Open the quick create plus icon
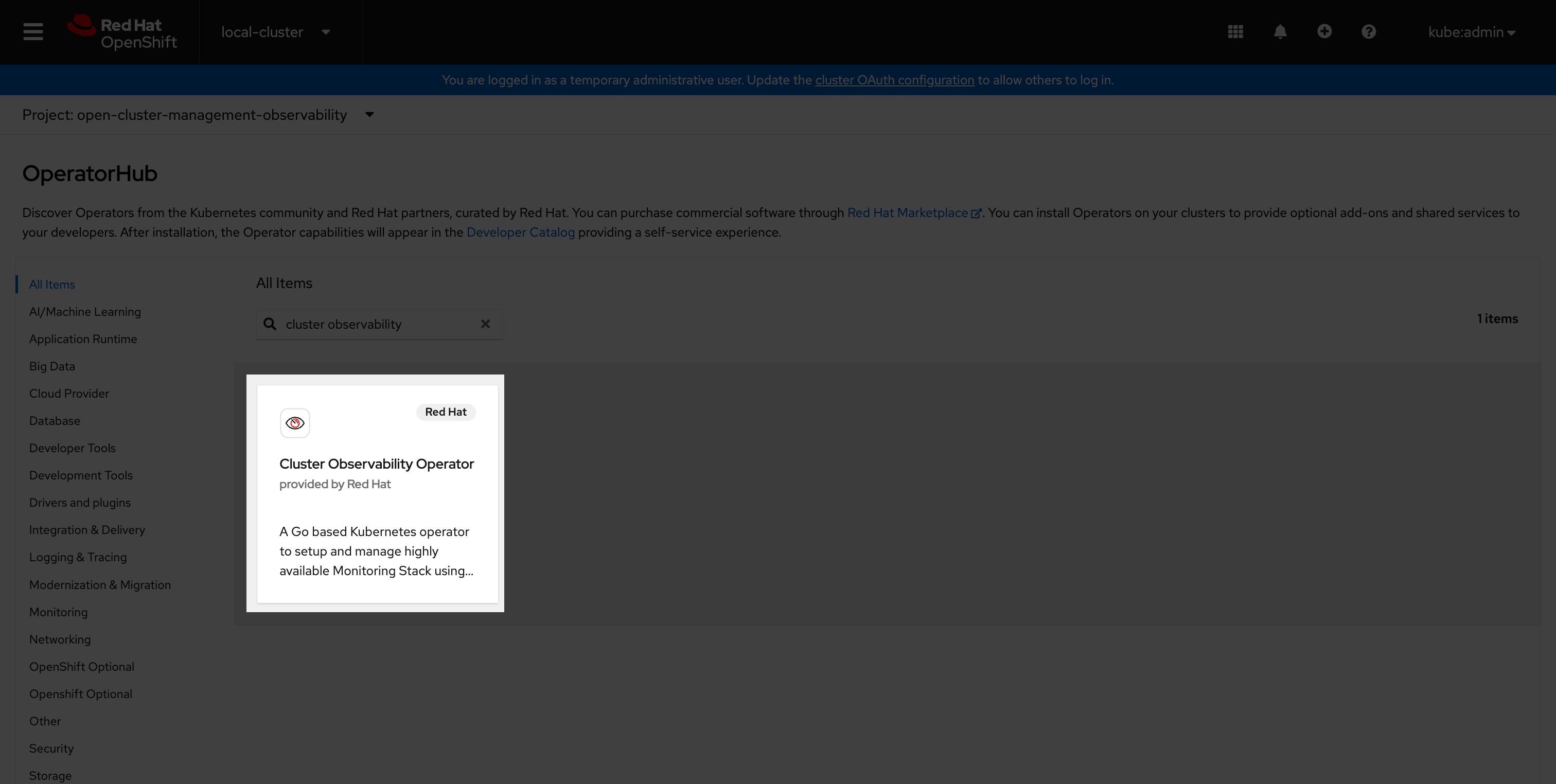Viewport: 1556px width, 784px height. [x=1324, y=31]
